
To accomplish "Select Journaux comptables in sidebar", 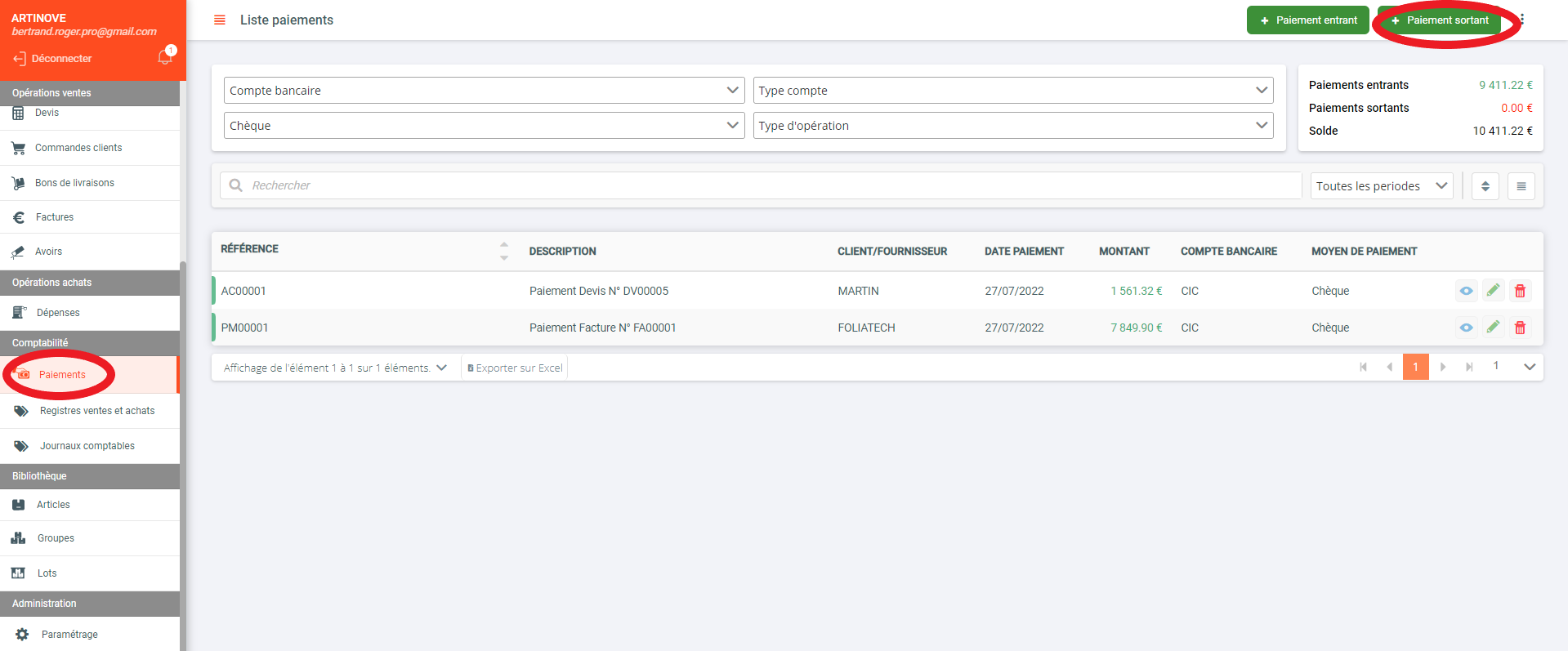I will point(87,446).
